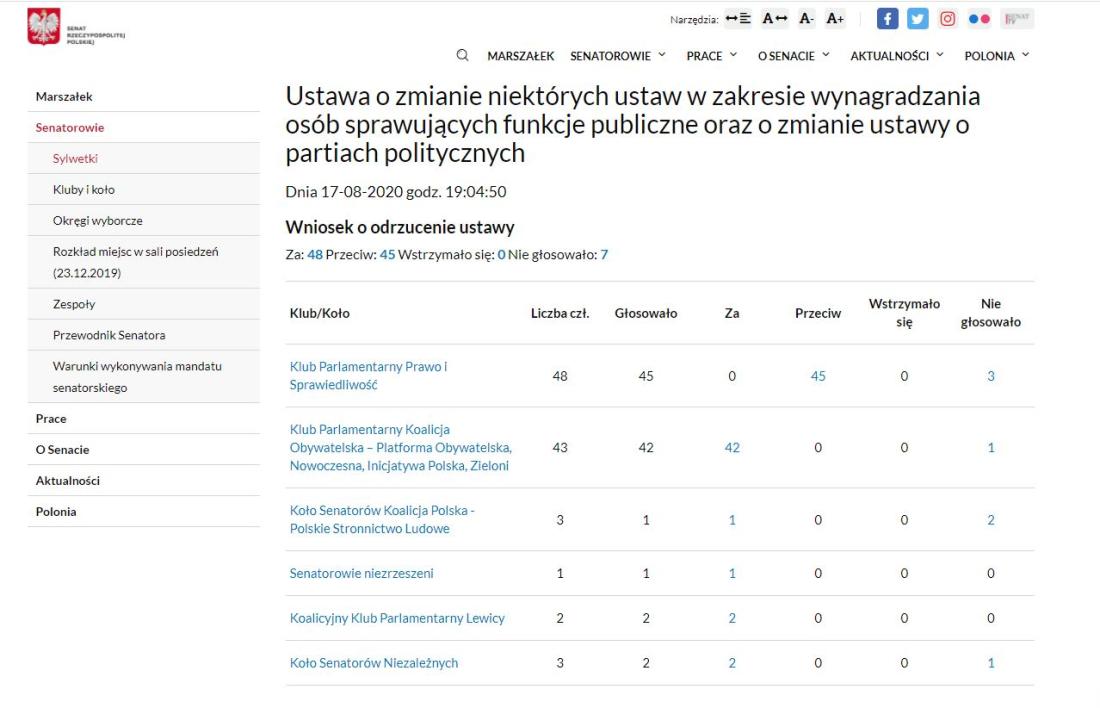Expand the Polonia menu chevron
Image resolution: width=1100 pixels, height=708 pixels.
1026,55
